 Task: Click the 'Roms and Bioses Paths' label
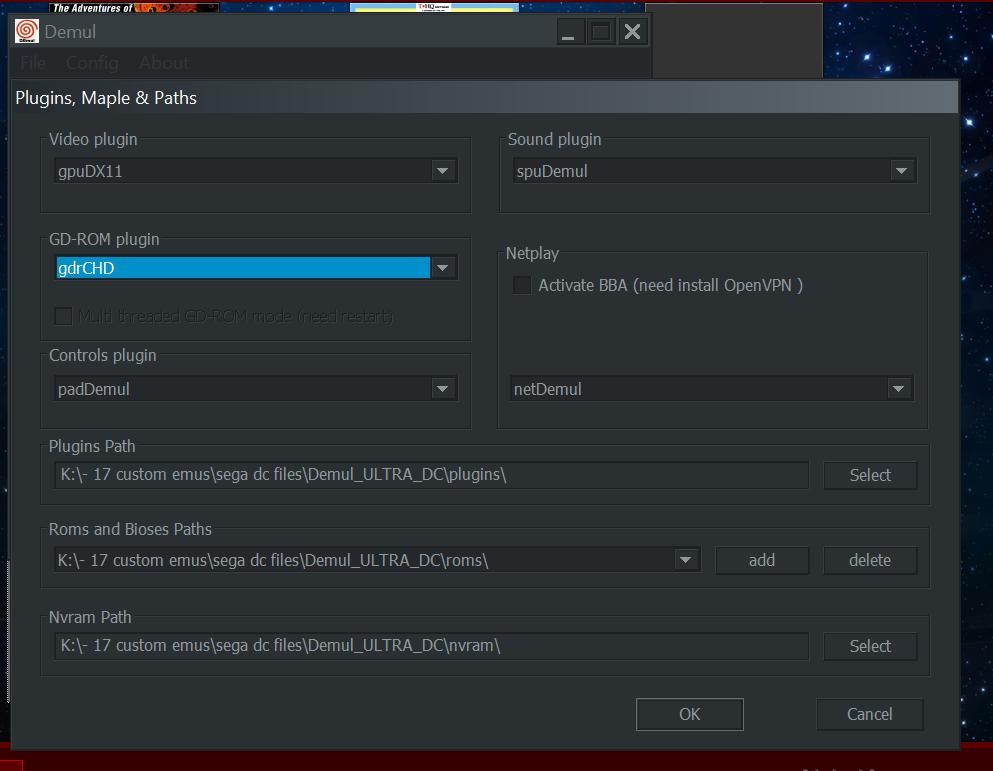(x=130, y=529)
